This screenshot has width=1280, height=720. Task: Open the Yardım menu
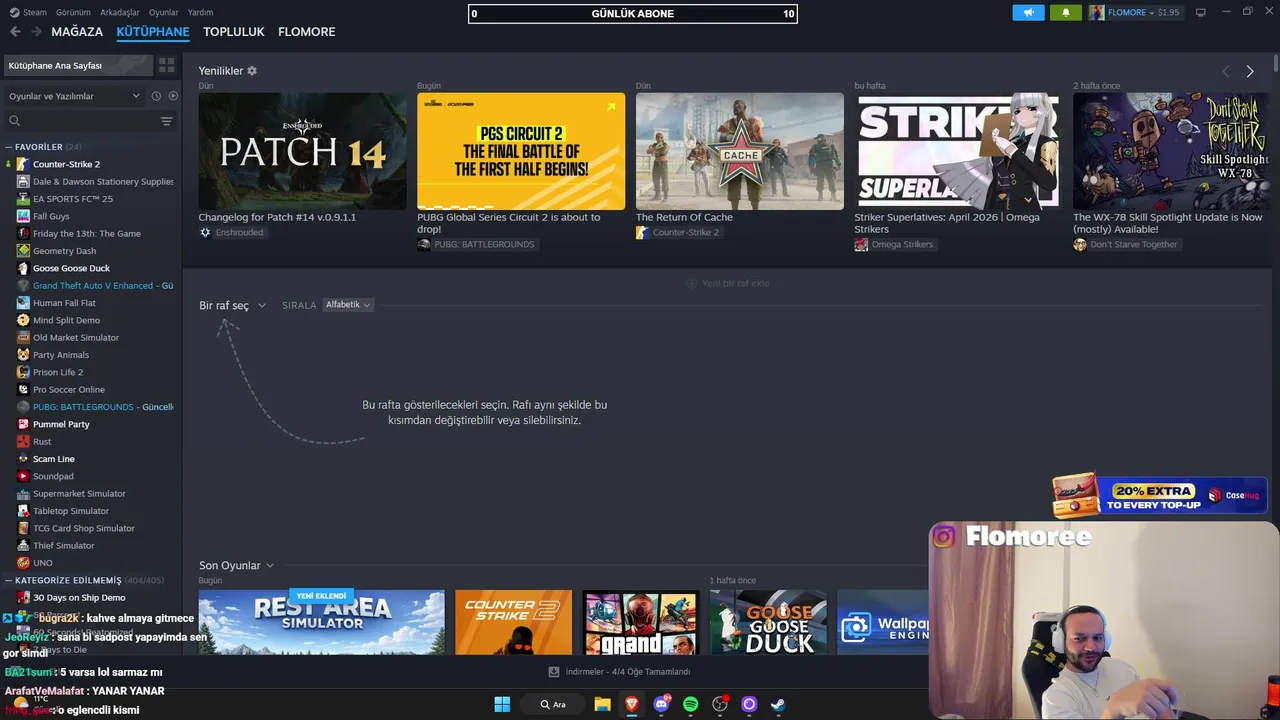pyautogui.click(x=201, y=12)
